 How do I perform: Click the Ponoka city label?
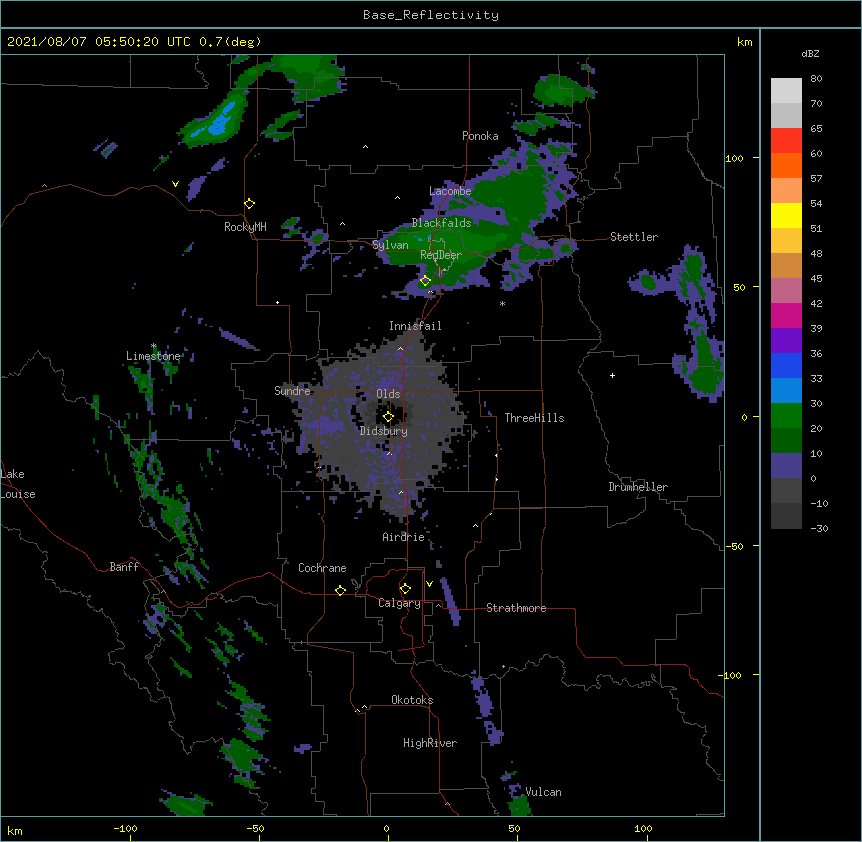480,136
